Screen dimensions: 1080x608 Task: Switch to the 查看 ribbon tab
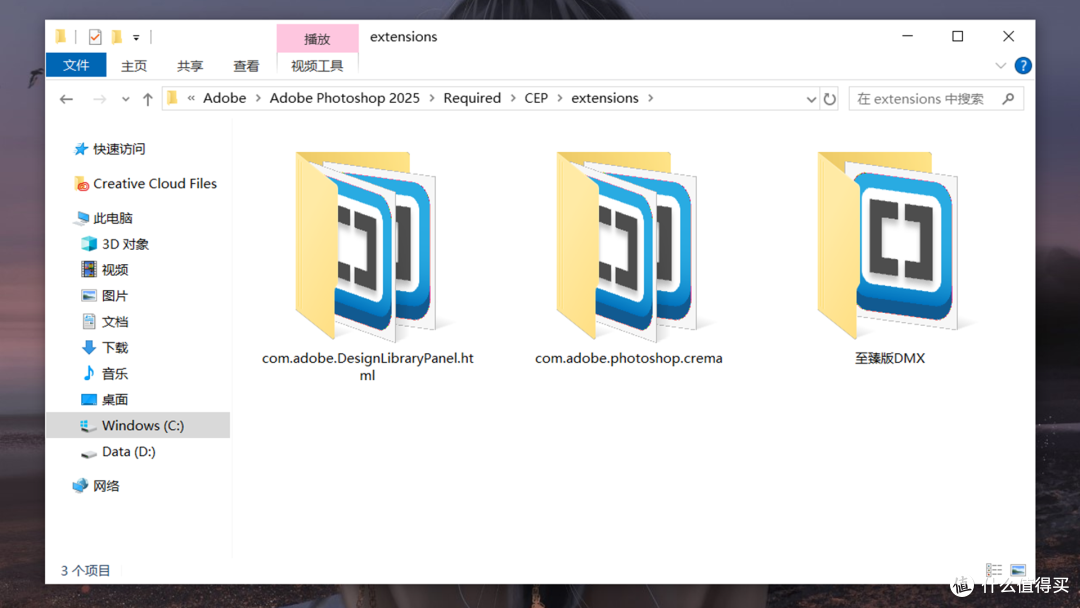point(246,65)
